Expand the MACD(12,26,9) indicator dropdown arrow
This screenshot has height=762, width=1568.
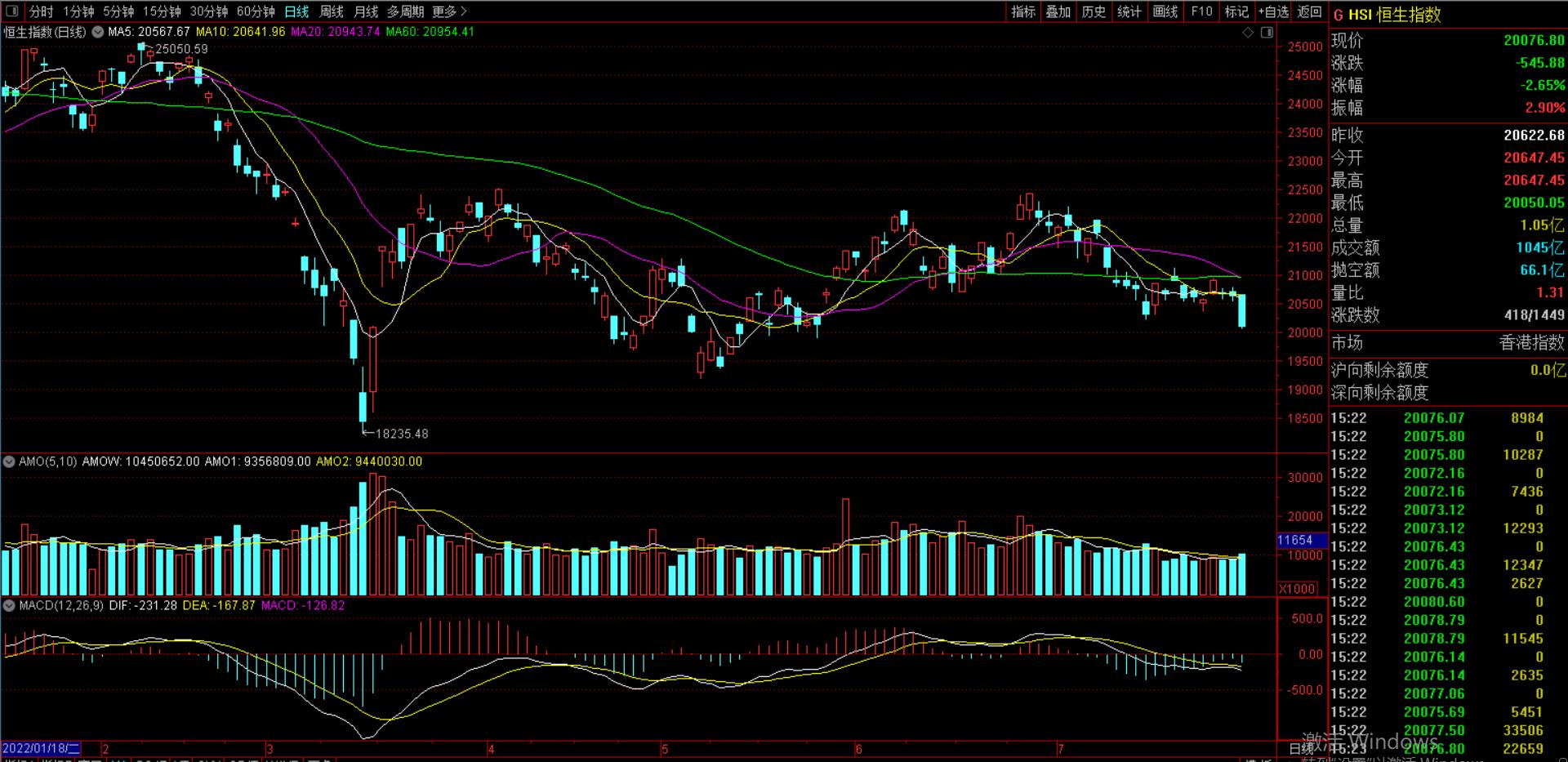pos(10,606)
